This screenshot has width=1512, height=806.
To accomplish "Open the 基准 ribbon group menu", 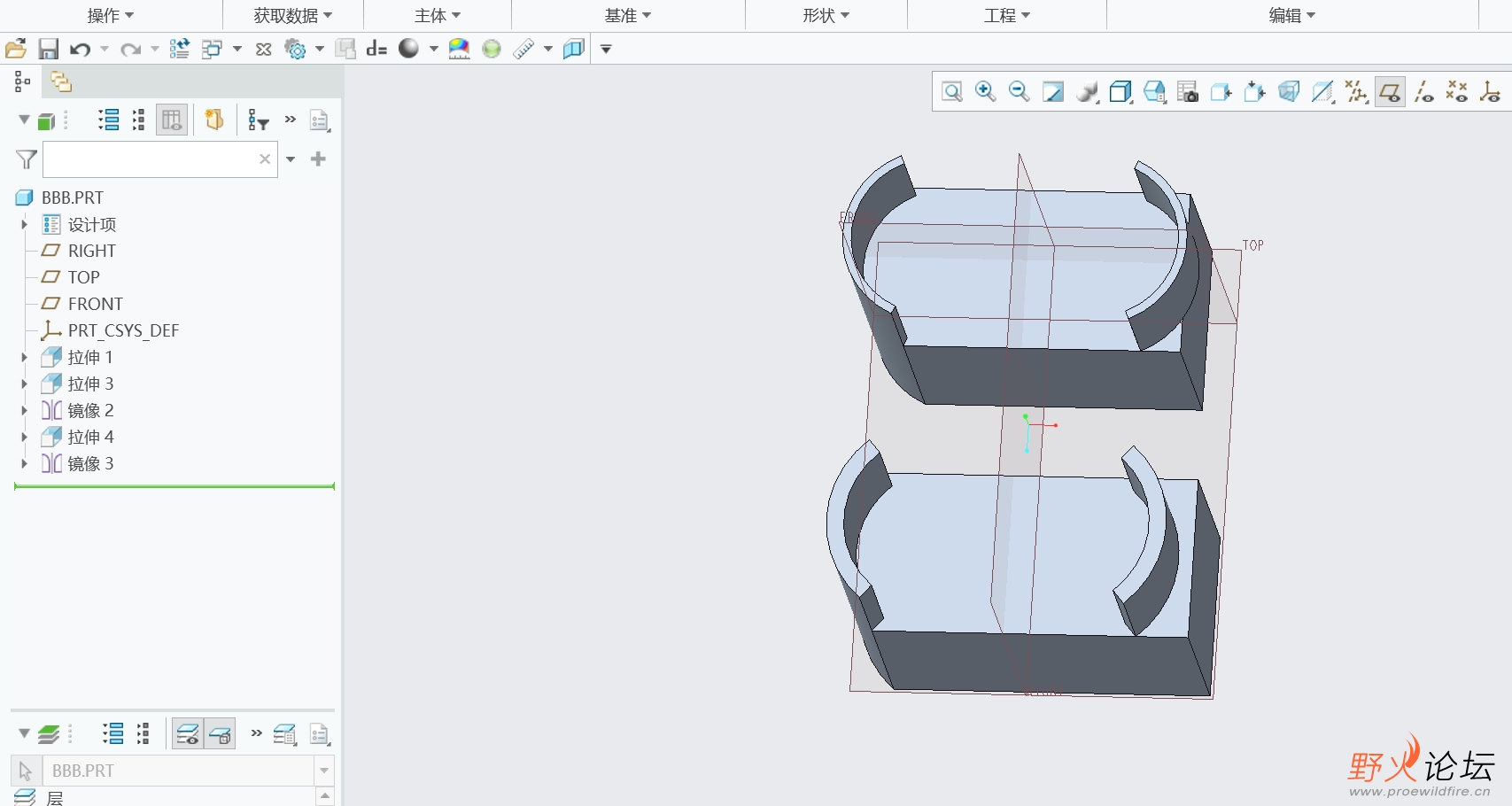I will 628,15.
